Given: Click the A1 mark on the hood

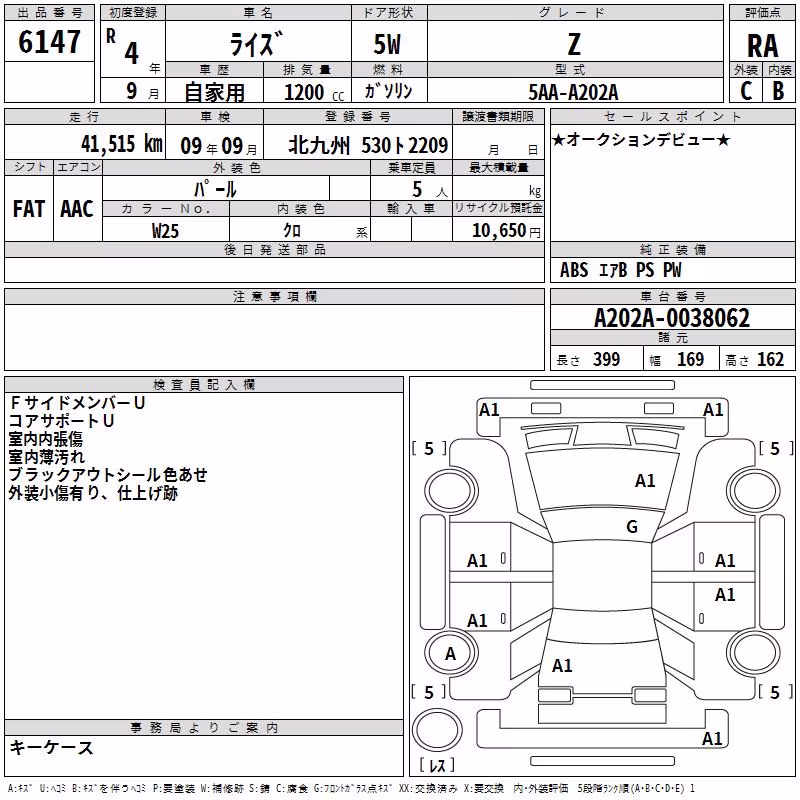Looking at the screenshot, I should click(645, 480).
